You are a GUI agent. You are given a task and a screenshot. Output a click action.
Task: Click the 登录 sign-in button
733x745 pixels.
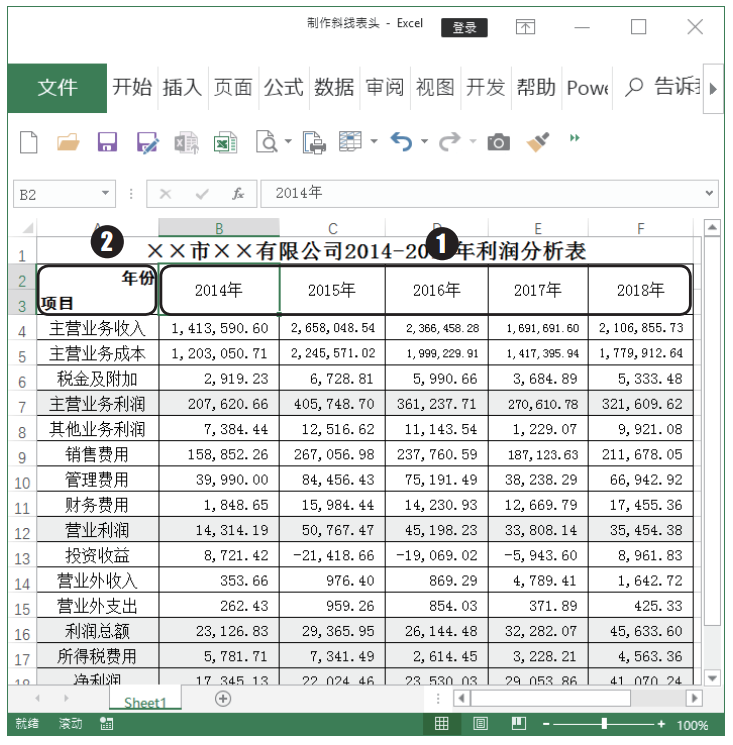coord(464,28)
